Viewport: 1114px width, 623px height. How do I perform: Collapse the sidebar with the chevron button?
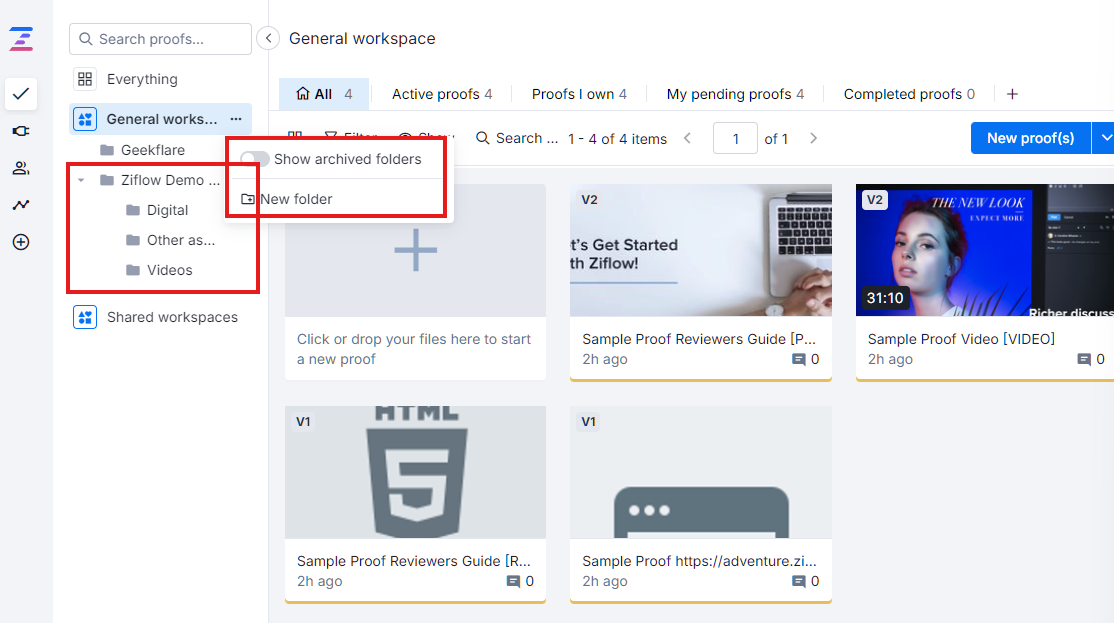(268, 38)
